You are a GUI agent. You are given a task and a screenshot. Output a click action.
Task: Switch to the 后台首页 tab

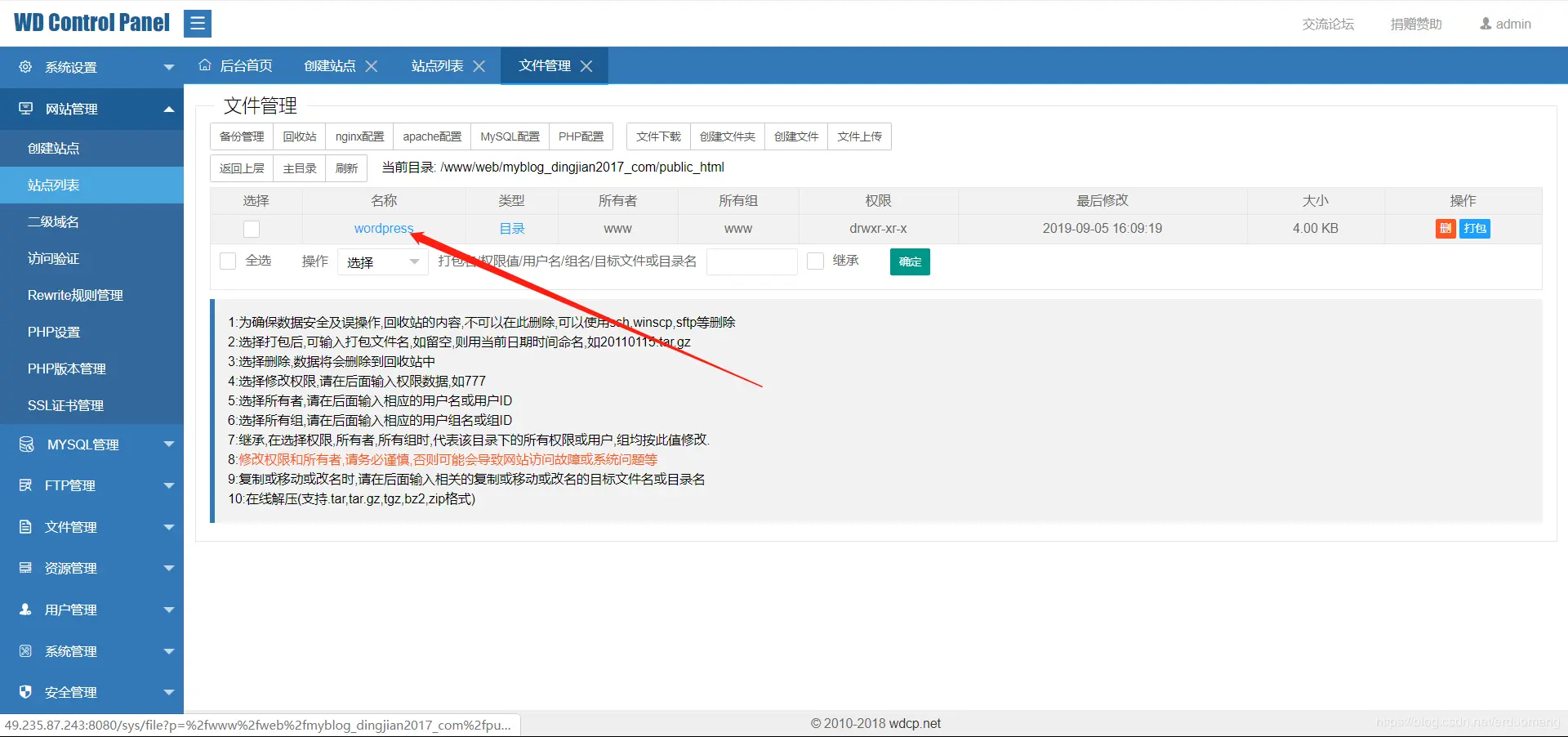pyautogui.click(x=236, y=65)
